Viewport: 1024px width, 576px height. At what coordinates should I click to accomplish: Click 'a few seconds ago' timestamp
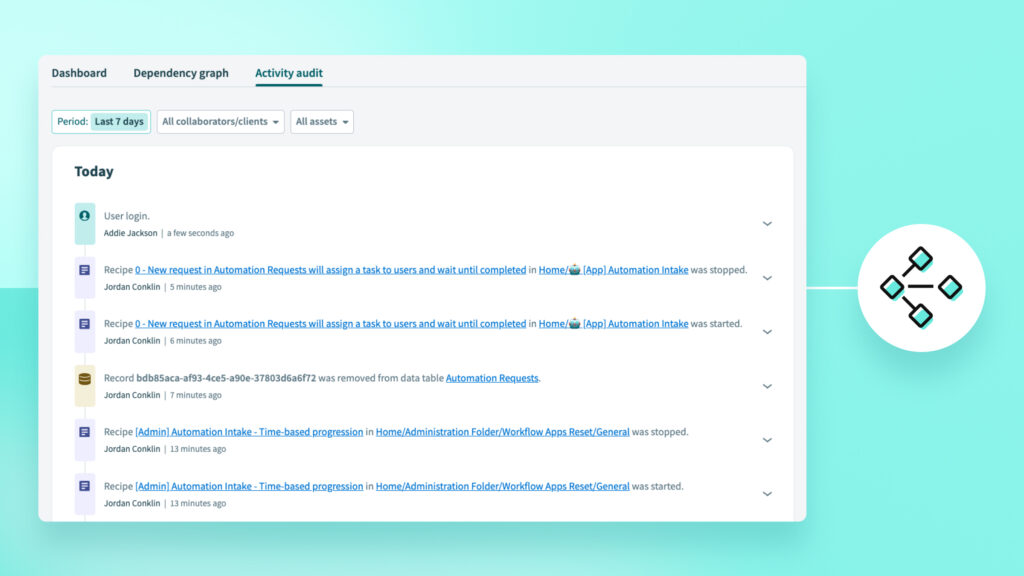coord(200,233)
